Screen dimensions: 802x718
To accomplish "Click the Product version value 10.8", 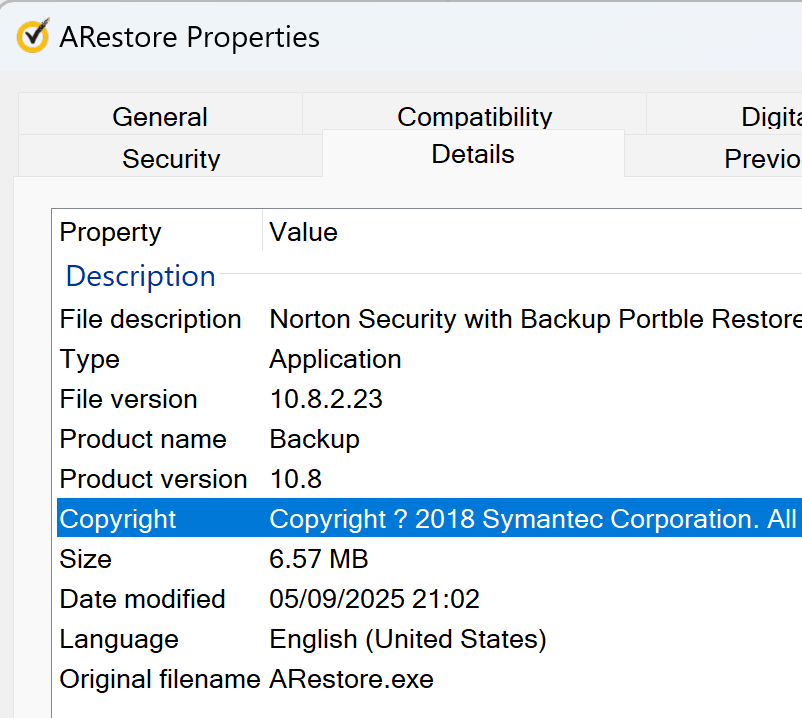I will click(296, 479).
